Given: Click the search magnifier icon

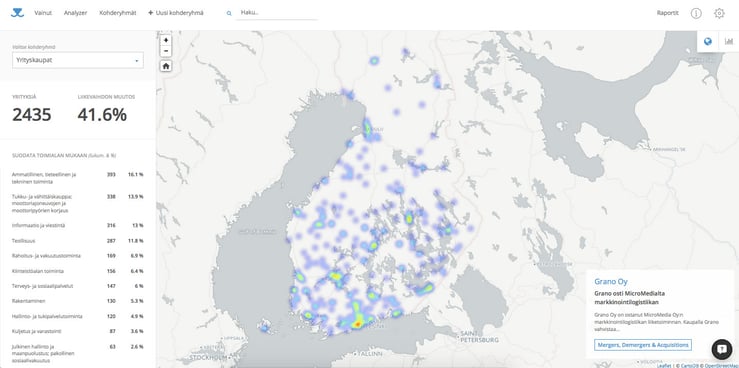Looking at the screenshot, I should click(x=229, y=13).
